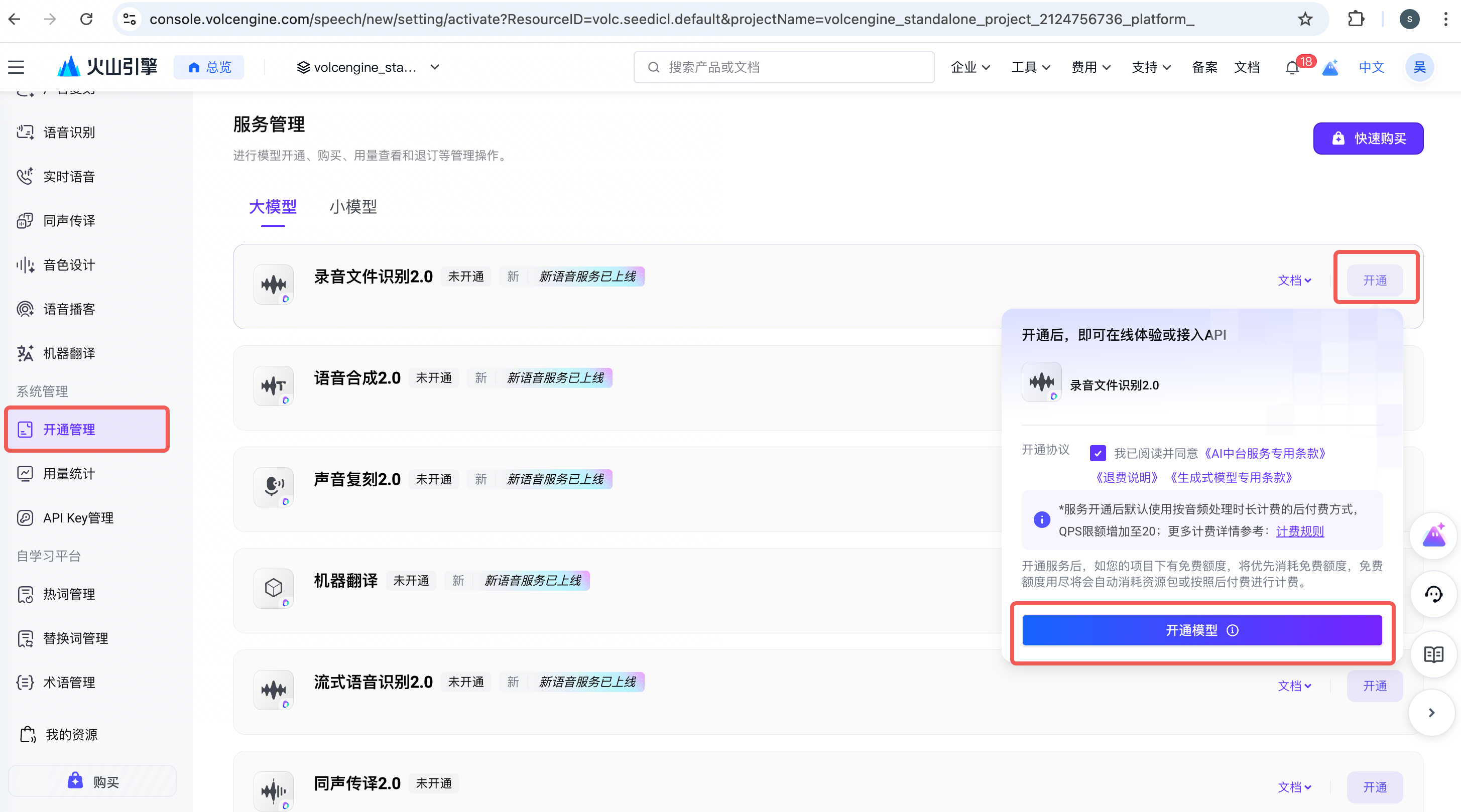
Task: Open the notification bell with 18 alerts
Action: [1292, 67]
